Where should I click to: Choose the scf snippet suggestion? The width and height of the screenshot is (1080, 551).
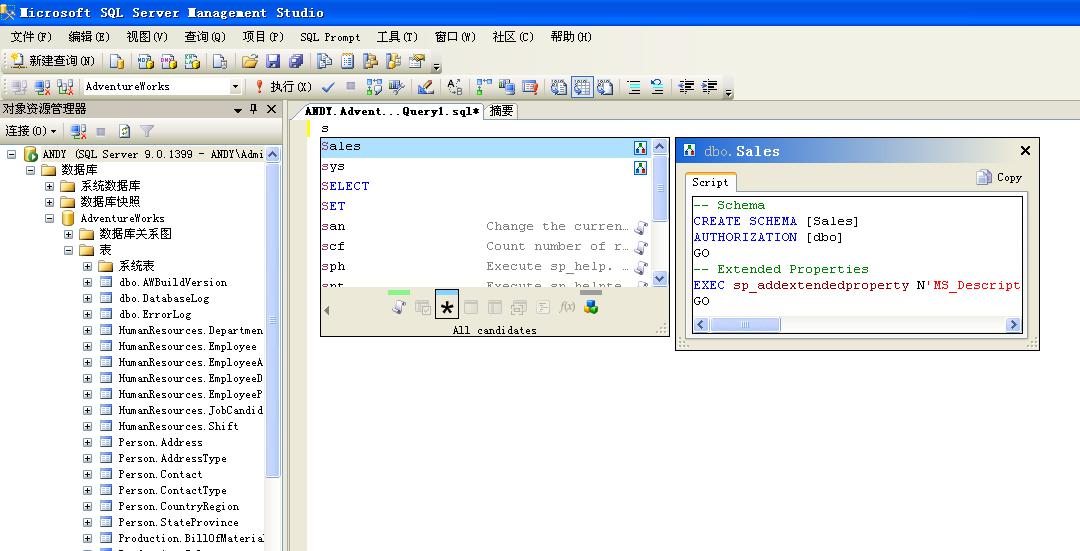(485, 247)
